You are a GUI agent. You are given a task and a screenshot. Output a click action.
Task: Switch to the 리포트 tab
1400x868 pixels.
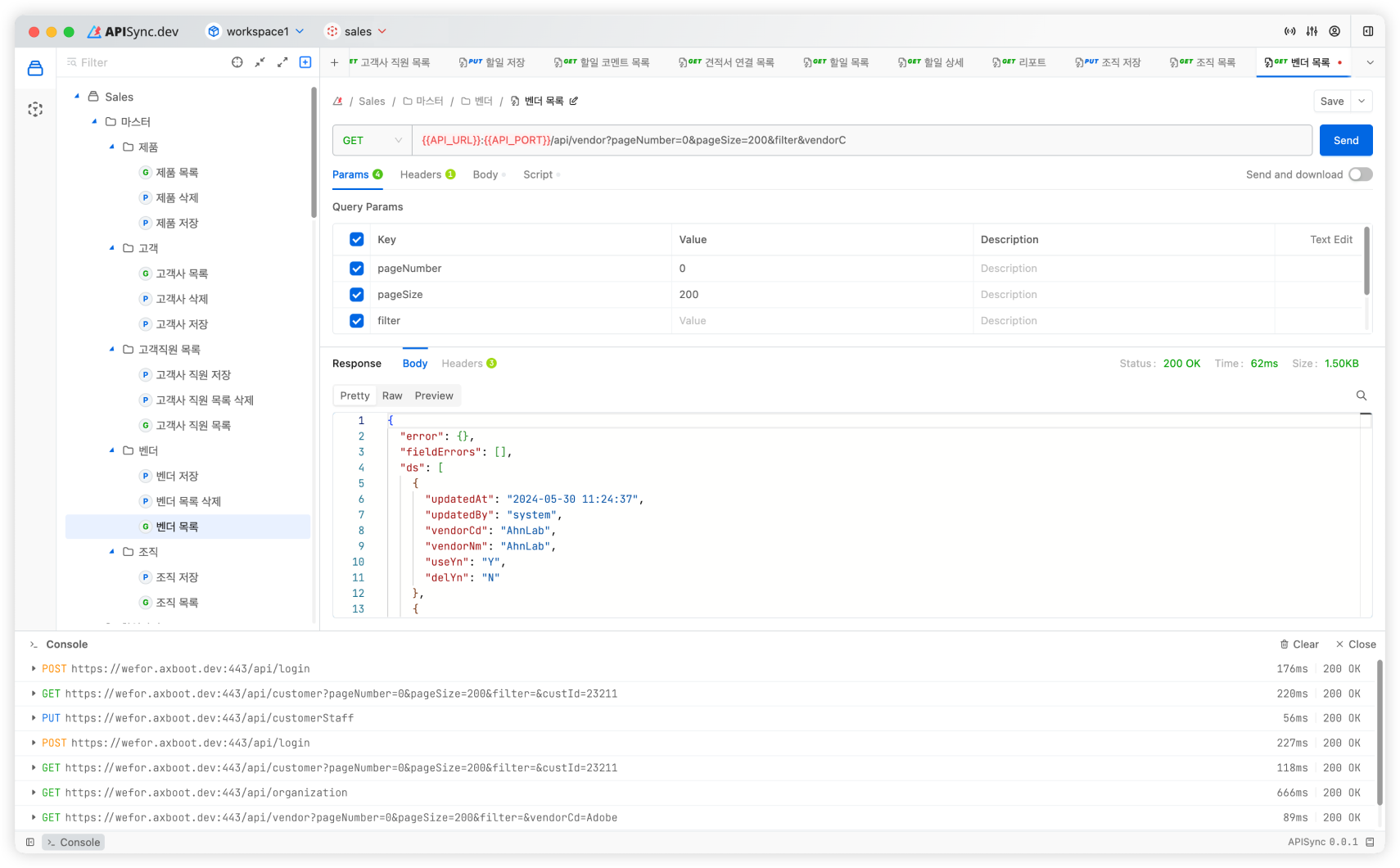coord(1019,62)
